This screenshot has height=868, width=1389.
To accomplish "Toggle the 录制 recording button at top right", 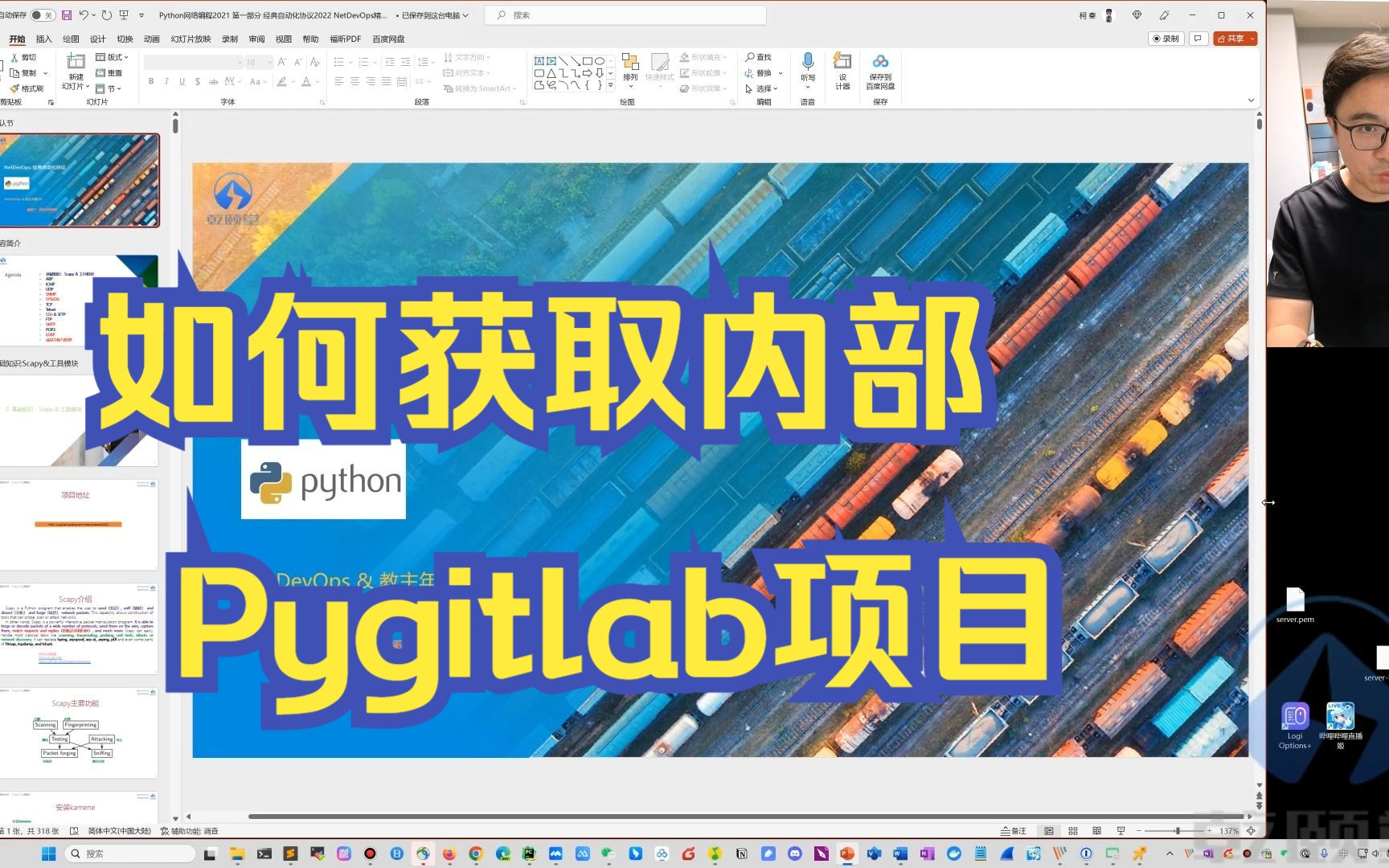I will click(x=1165, y=38).
